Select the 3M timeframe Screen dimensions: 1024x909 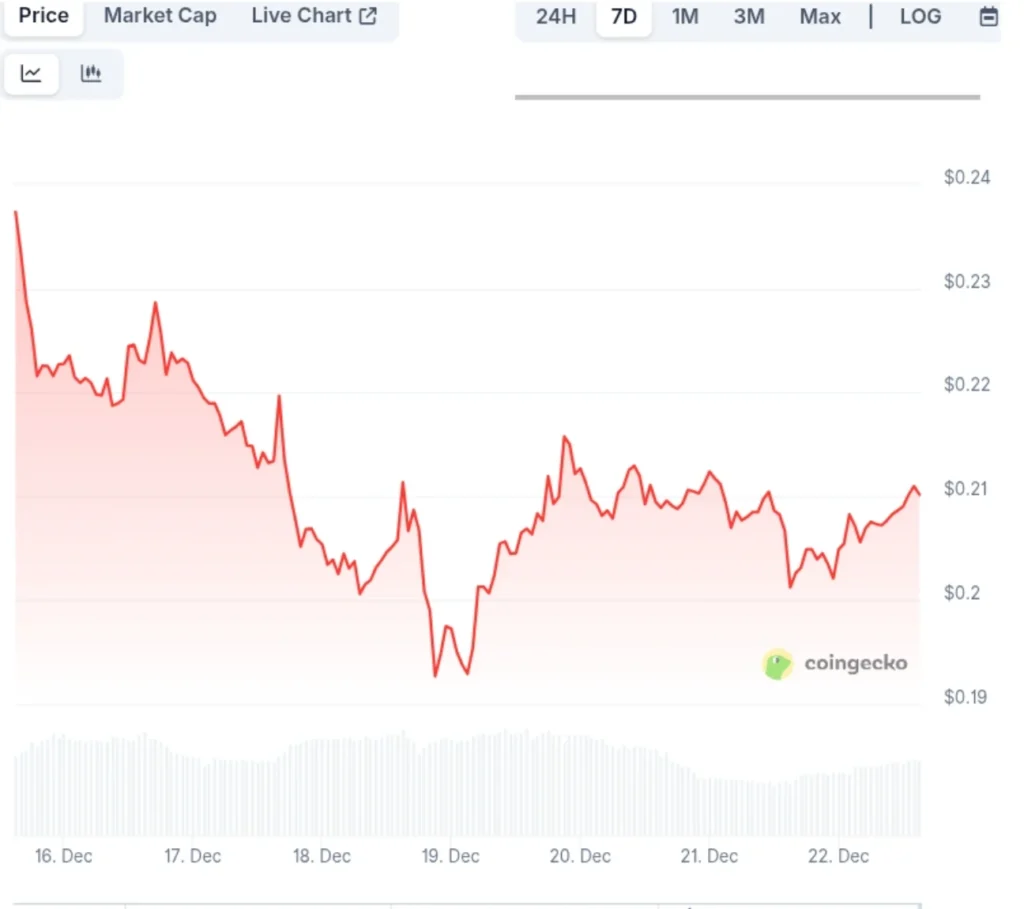point(749,16)
